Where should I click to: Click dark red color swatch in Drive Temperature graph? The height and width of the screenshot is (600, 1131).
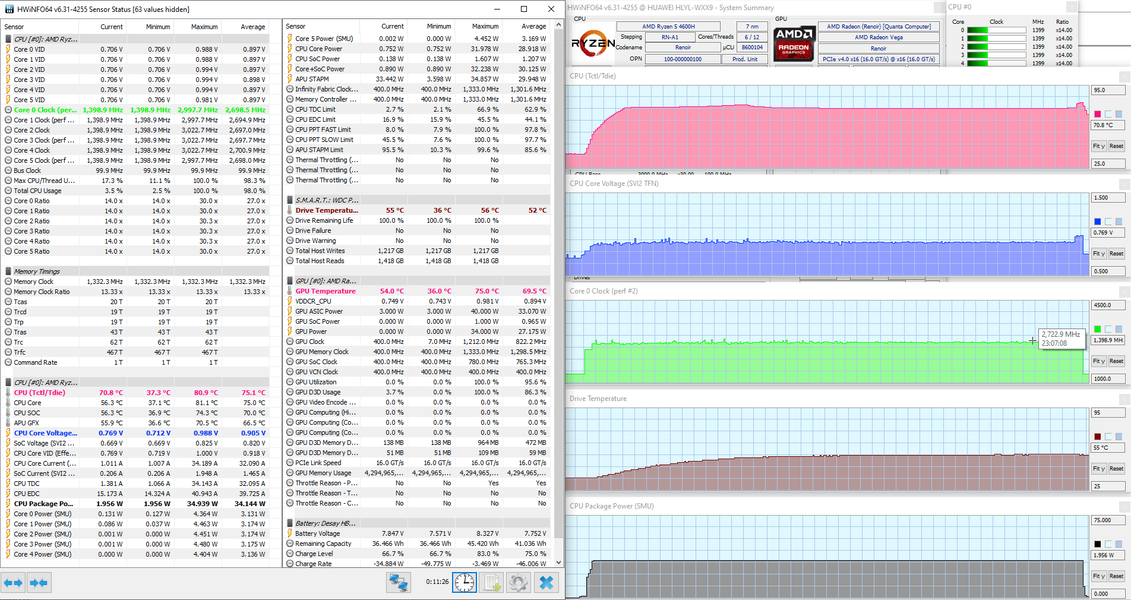click(1098, 436)
